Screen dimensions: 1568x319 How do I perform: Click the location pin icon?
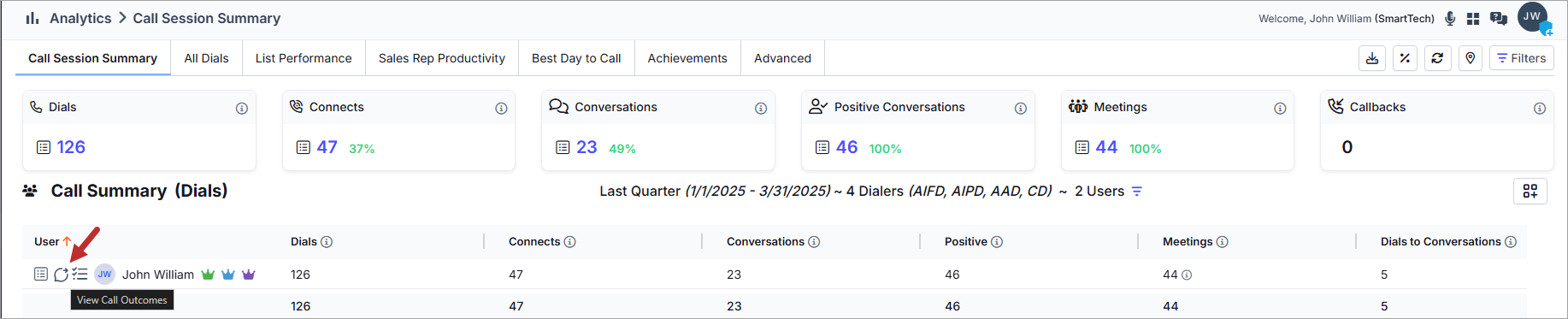[1471, 58]
